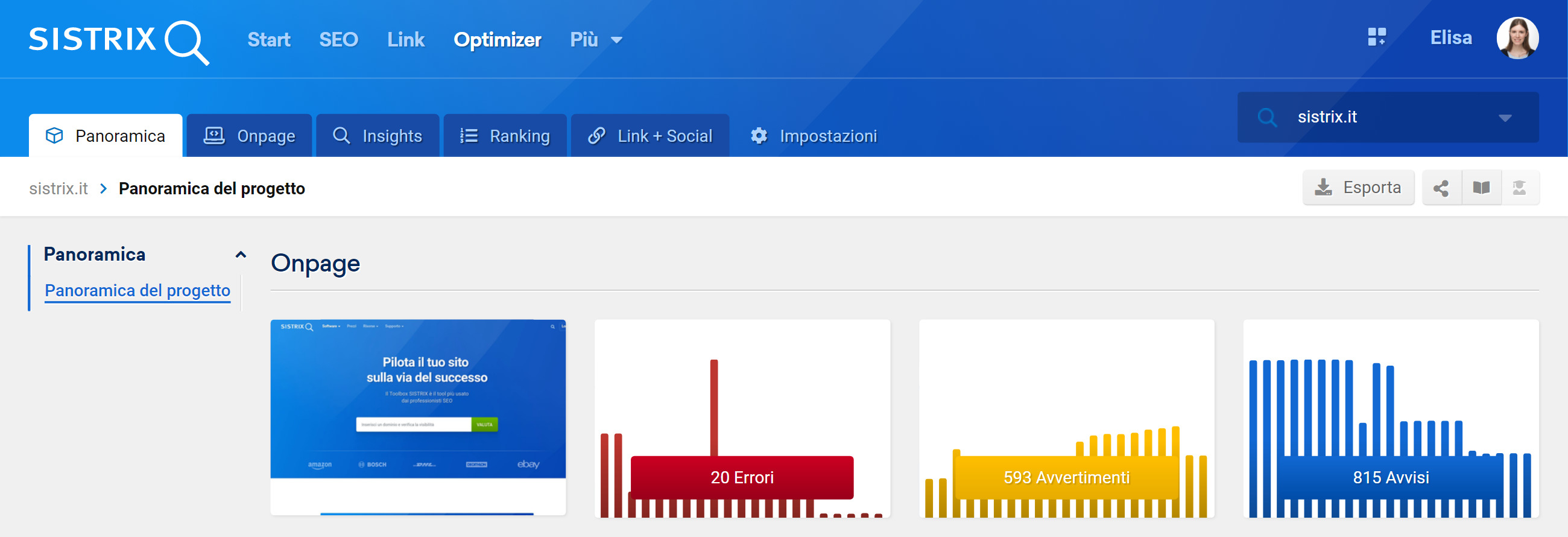The image size is (1568, 537).
Task: Click the website screenshot thumbnail
Action: 417,418
